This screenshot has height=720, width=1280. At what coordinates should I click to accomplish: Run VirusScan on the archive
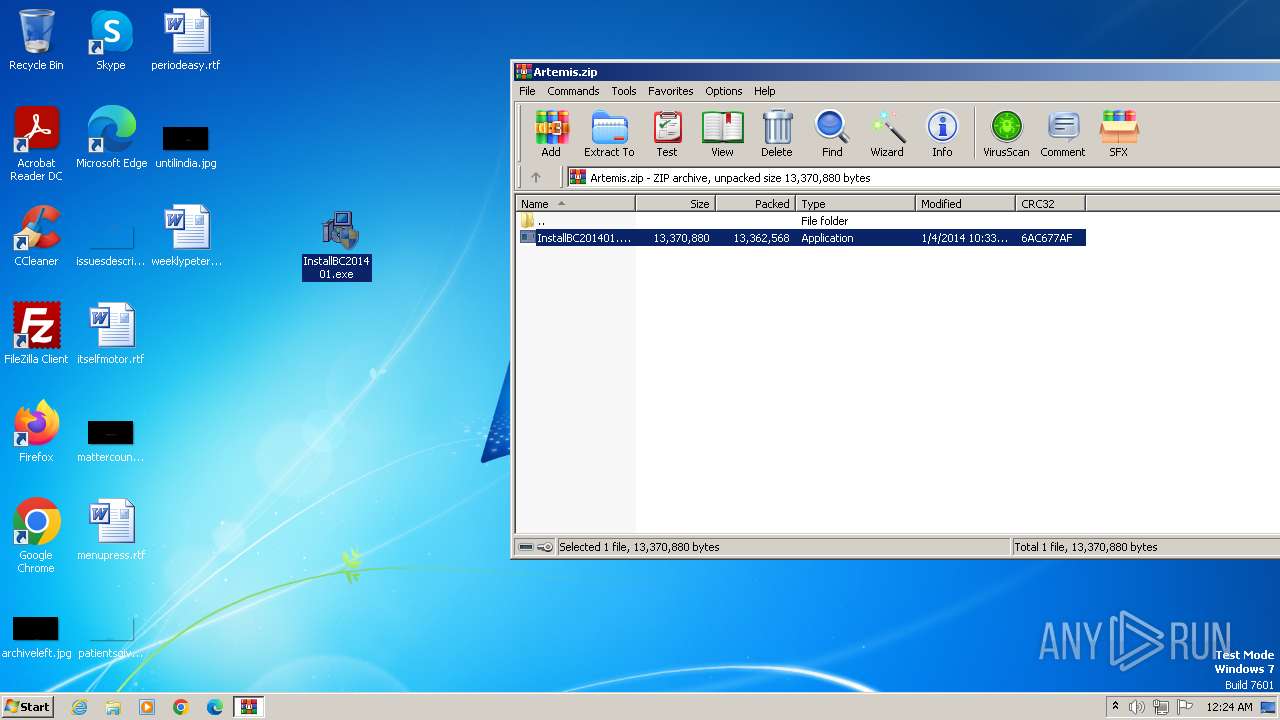tap(1006, 134)
